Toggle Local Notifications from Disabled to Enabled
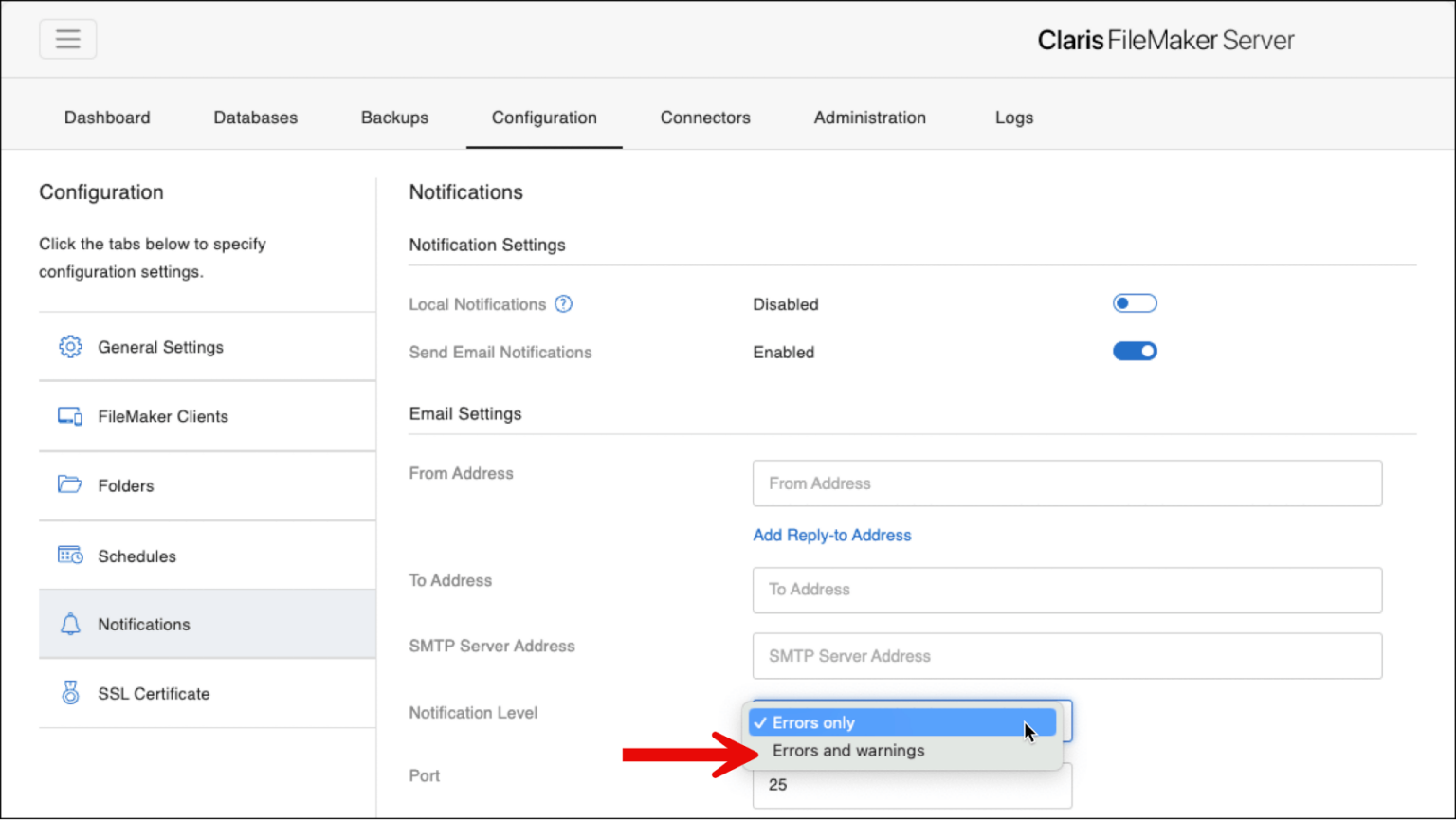 (x=1135, y=302)
